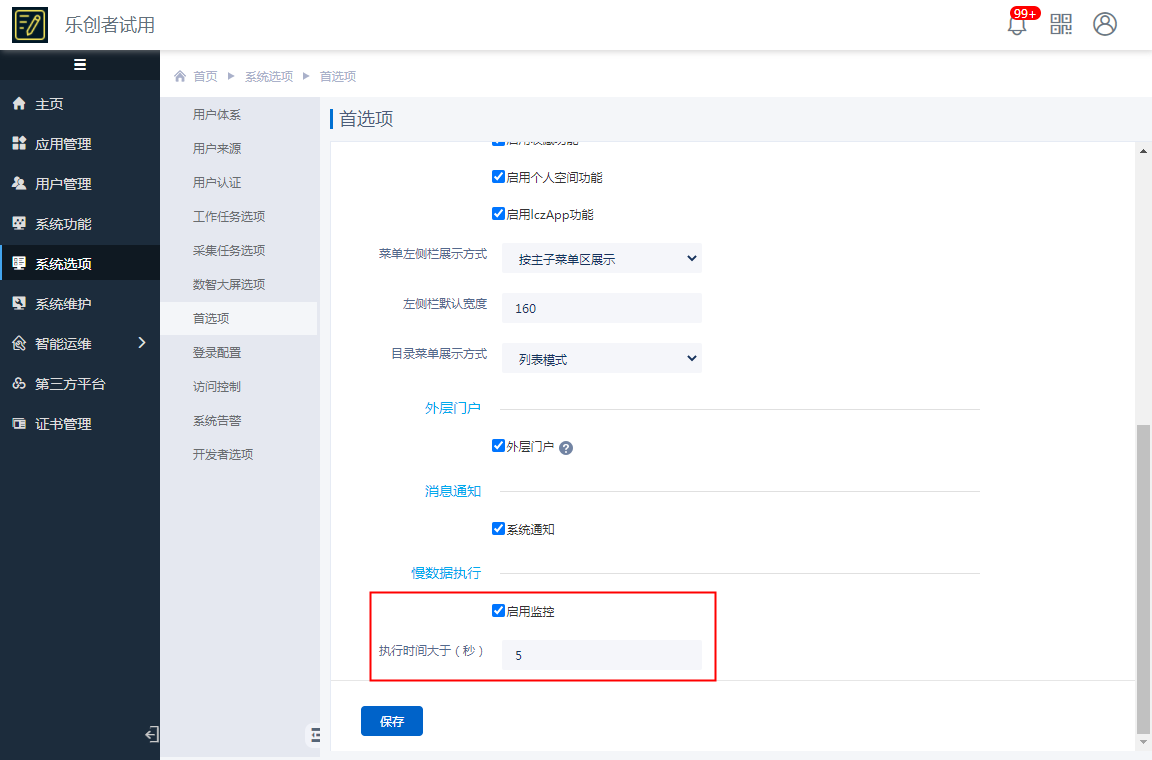
Task: Uncheck the 启用监控 checkbox
Action: (x=498, y=611)
